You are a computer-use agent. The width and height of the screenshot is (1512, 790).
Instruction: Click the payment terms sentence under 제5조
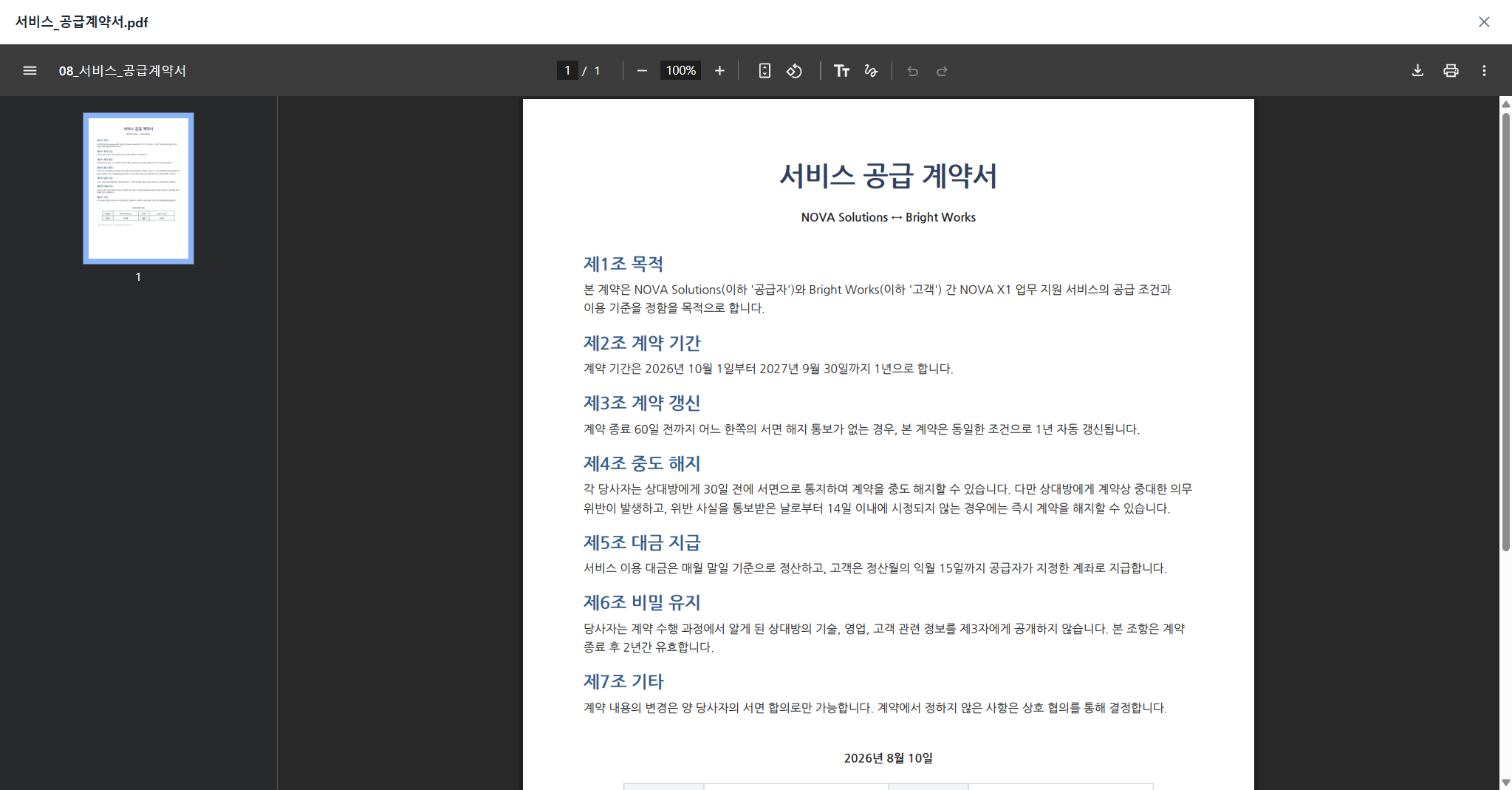[875, 568]
